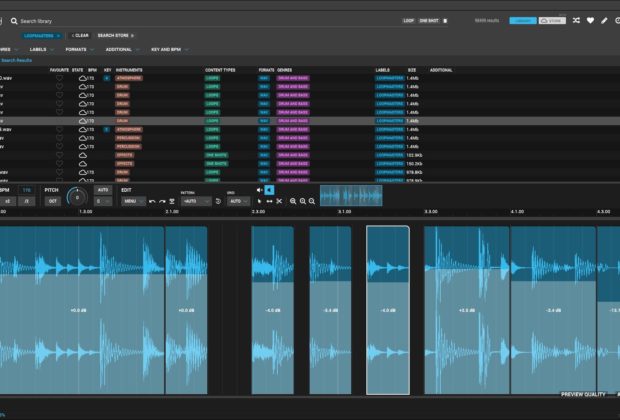Viewport: 620px width, 420px height.
Task: Select the horizontal stretch arrows tool
Action: click(x=269, y=201)
